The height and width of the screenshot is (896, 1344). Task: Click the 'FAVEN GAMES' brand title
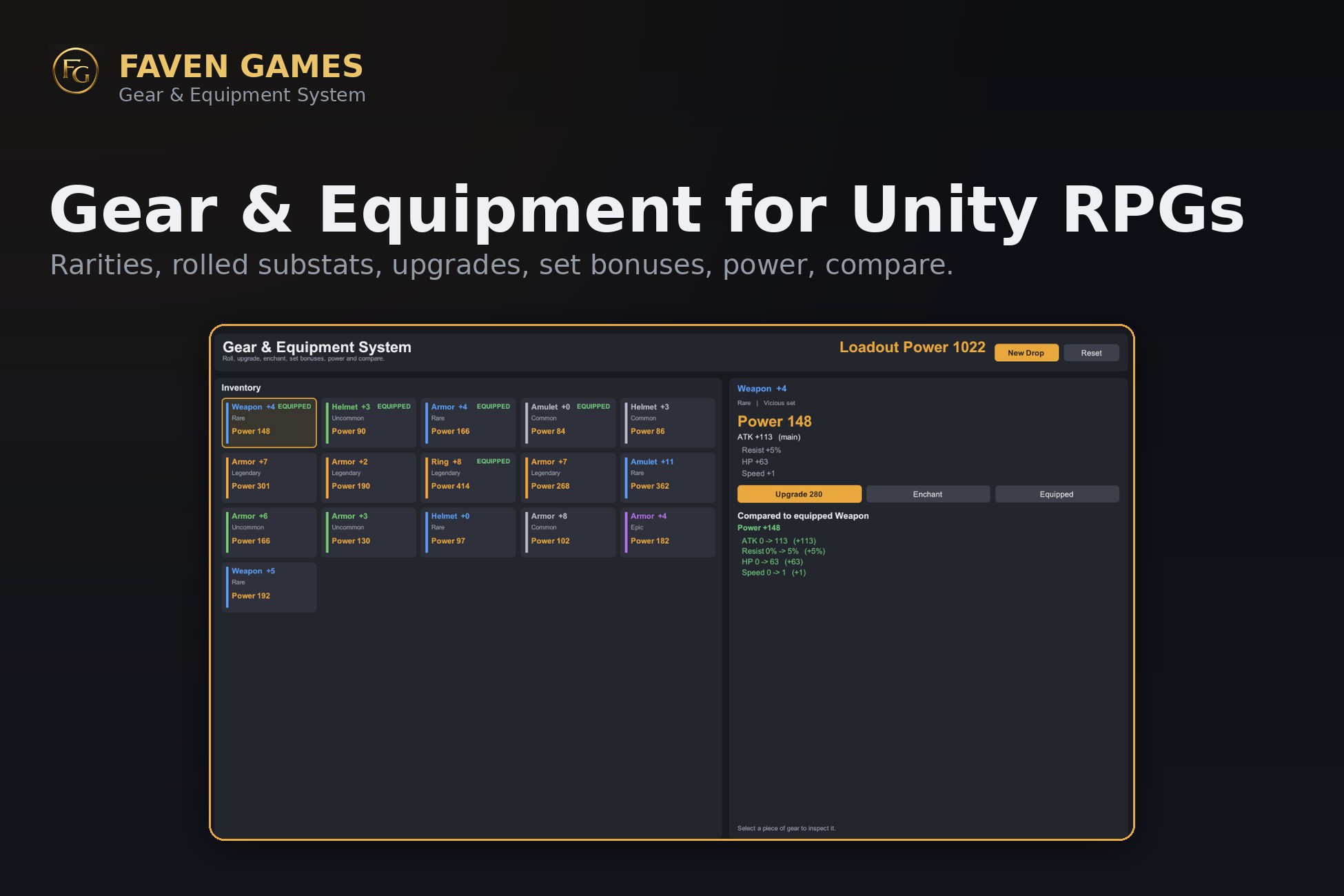click(241, 66)
